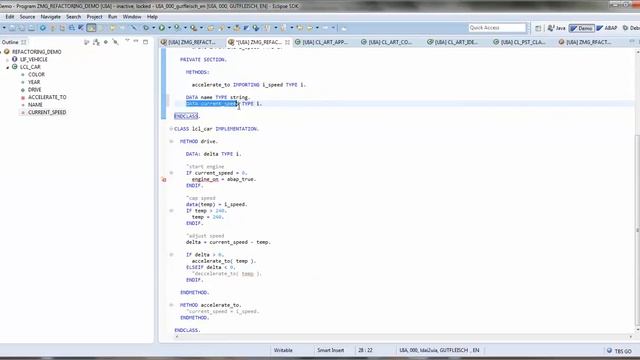Open the Source menu

pos(27,17)
